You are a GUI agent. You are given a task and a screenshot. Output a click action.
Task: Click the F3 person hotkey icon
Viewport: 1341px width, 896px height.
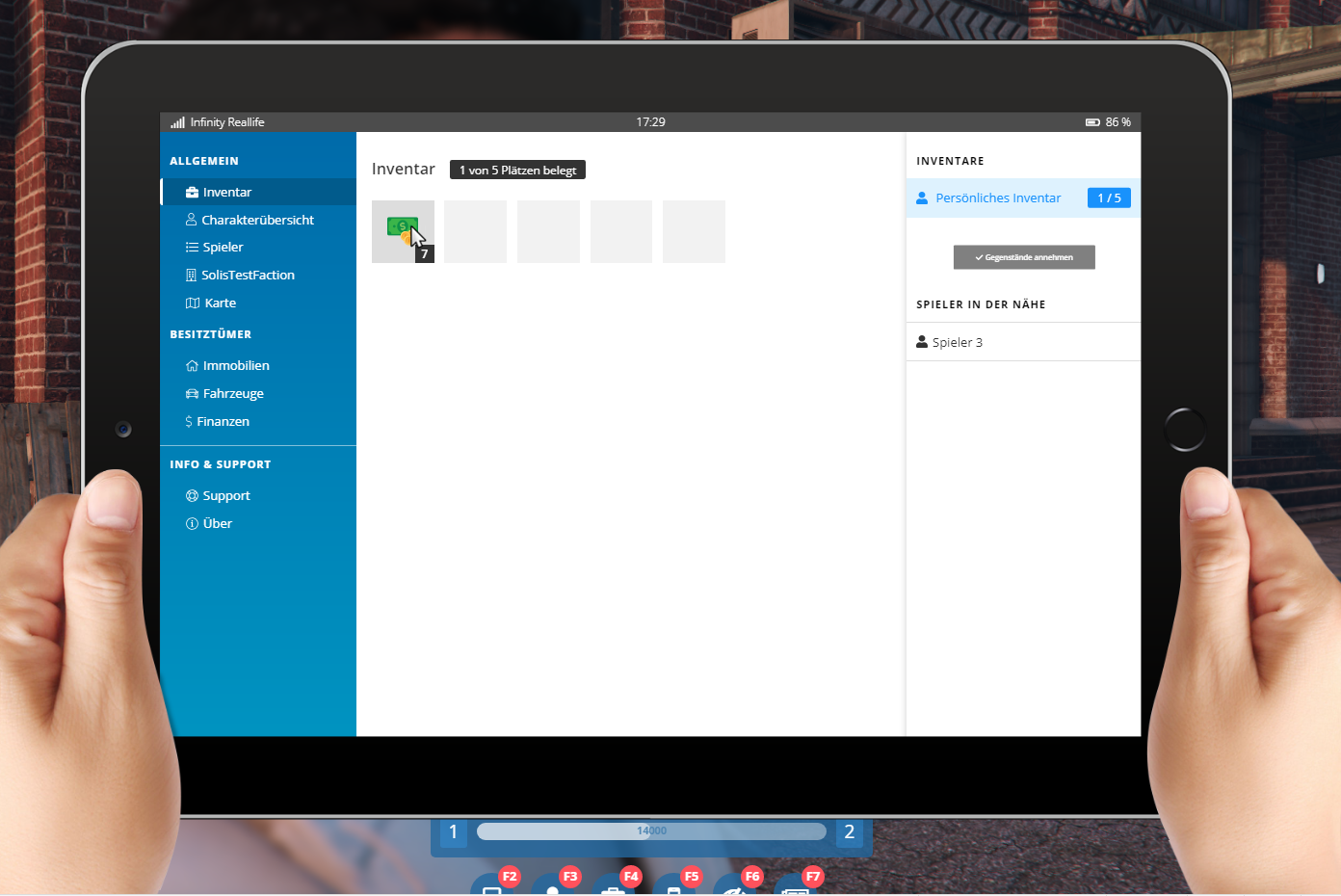point(552,888)
